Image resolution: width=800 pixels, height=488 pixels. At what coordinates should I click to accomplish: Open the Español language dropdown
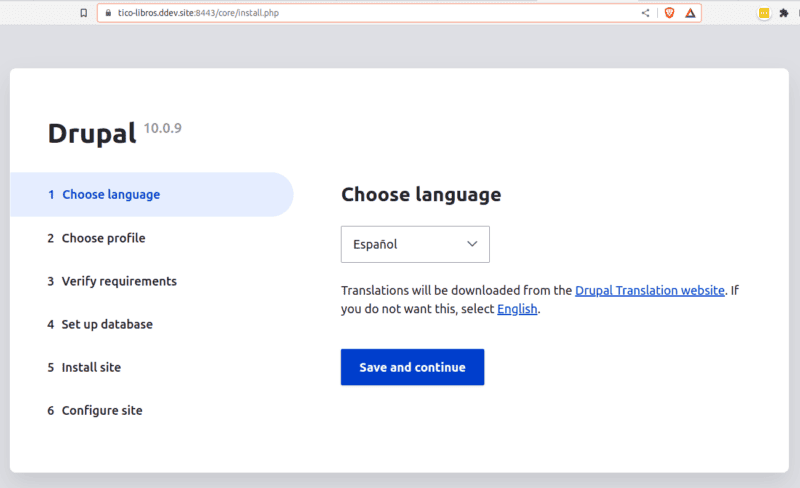tap(415, 244)
